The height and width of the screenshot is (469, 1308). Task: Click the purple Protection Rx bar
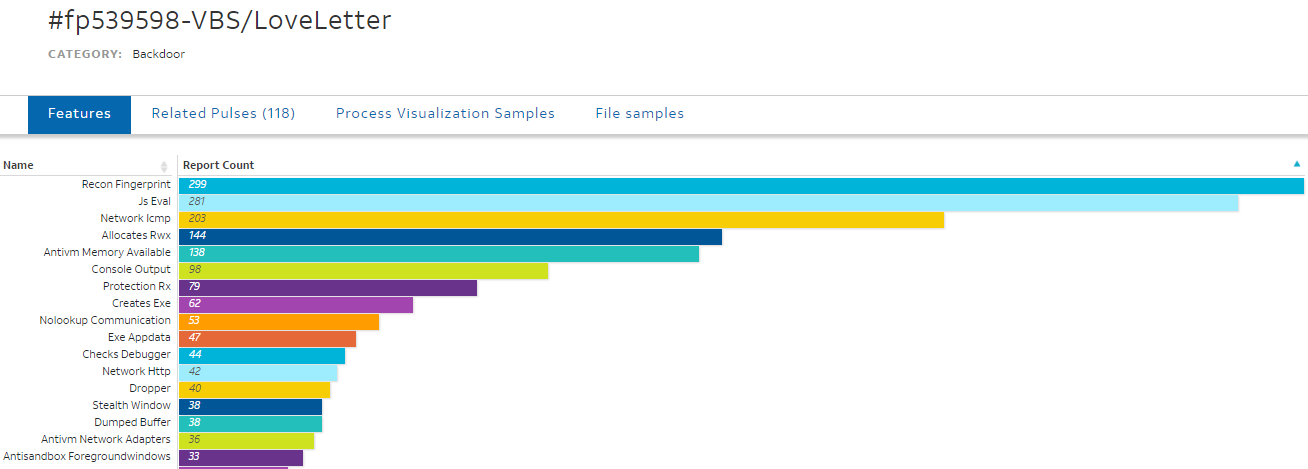coord(327,287)
